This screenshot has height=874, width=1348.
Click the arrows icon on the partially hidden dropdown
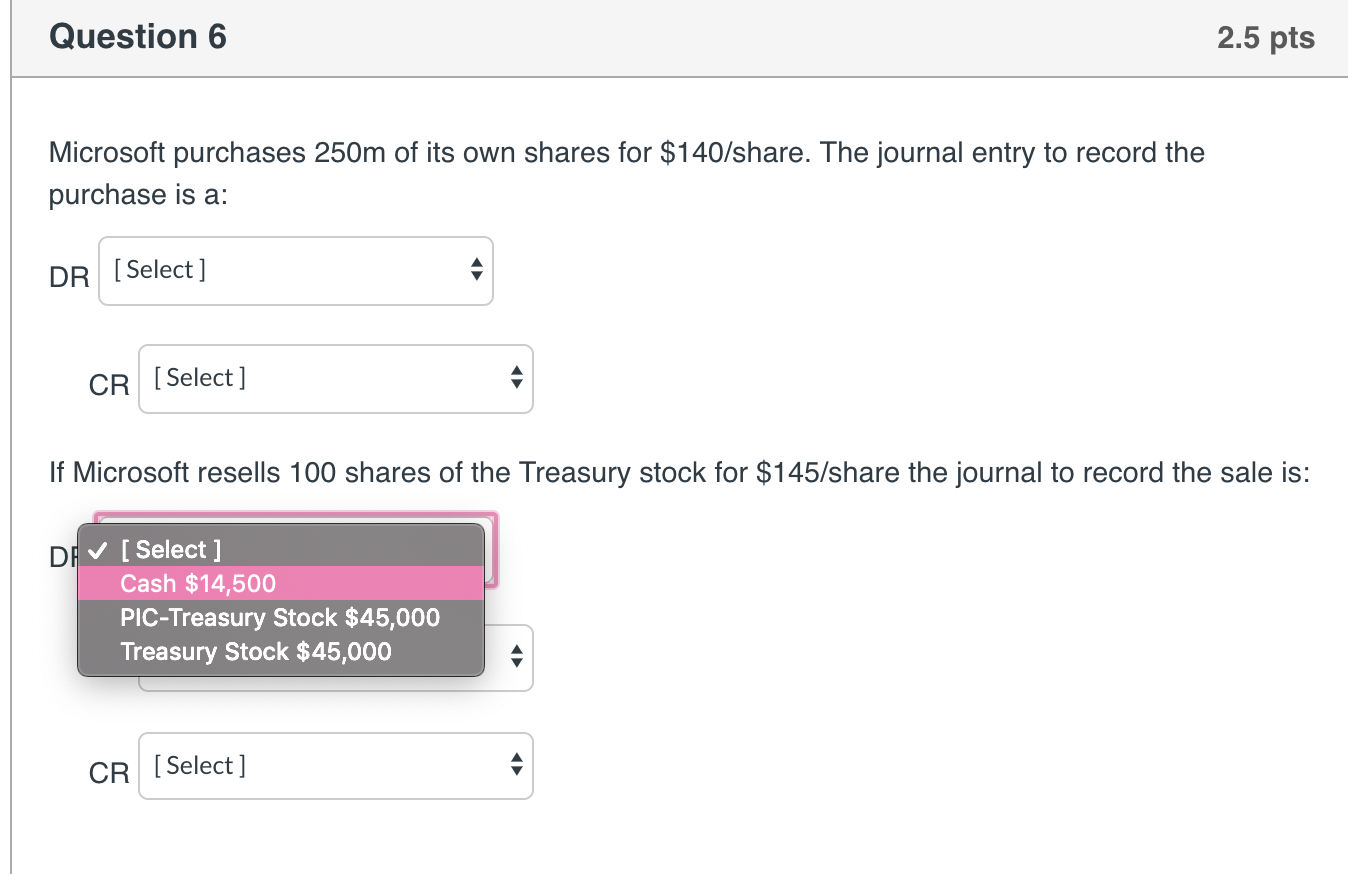[515, 657]
